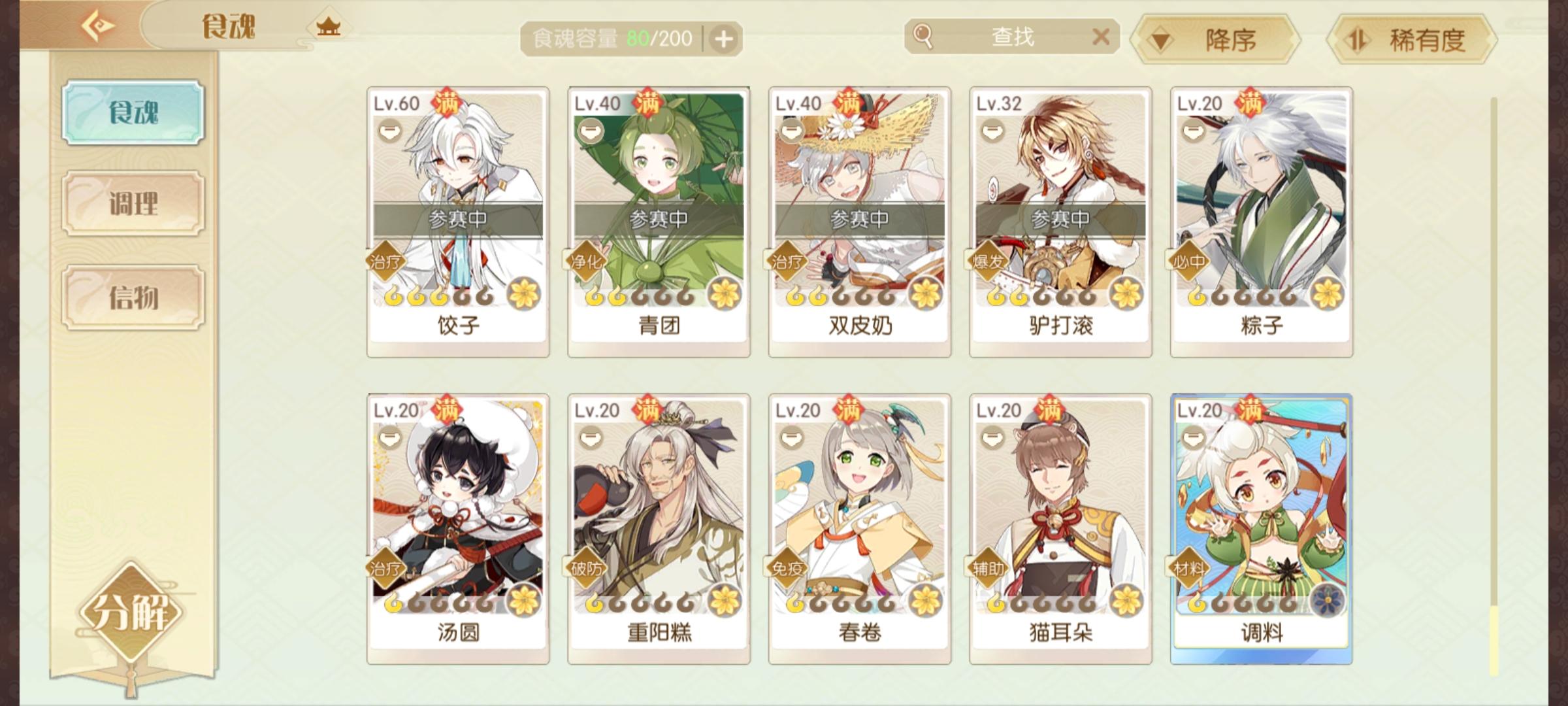The image size is (1568, 706).
Task: Click the magnifier search icon
Action: click(x=922, y=36)
